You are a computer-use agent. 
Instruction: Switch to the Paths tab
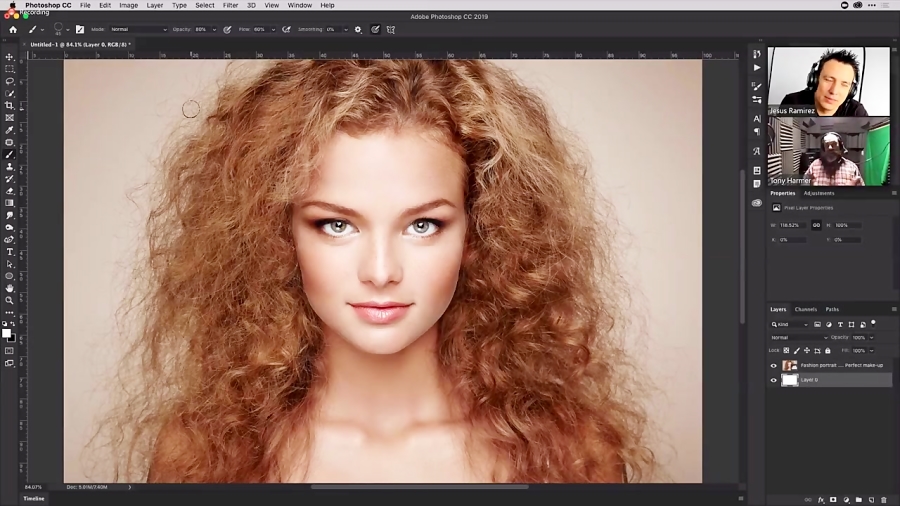click(832, 309)
